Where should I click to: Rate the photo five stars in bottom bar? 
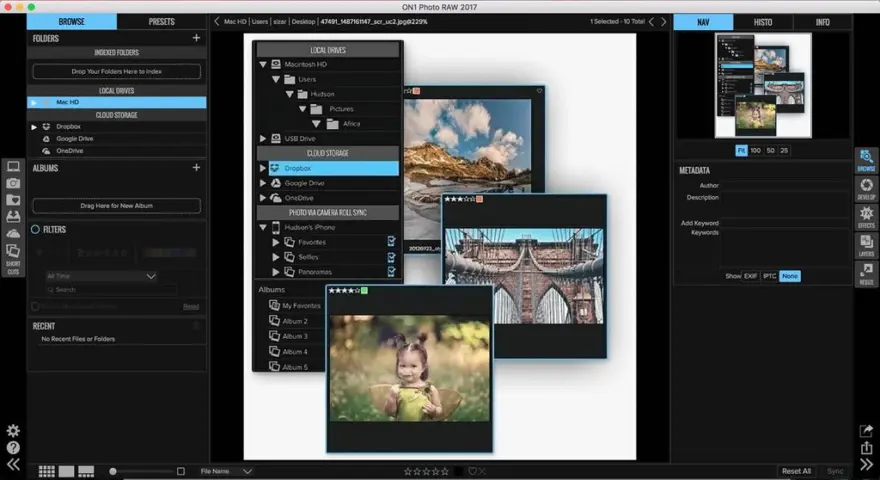click(x=444, y=472)
